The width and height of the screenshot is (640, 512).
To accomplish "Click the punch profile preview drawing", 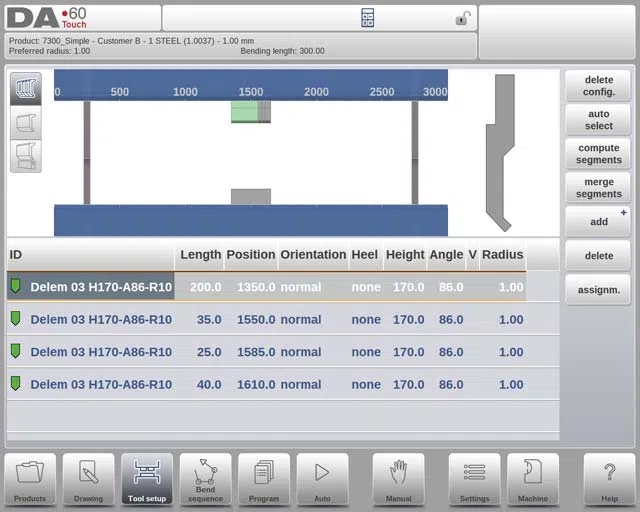I will (x=500, y=153).
